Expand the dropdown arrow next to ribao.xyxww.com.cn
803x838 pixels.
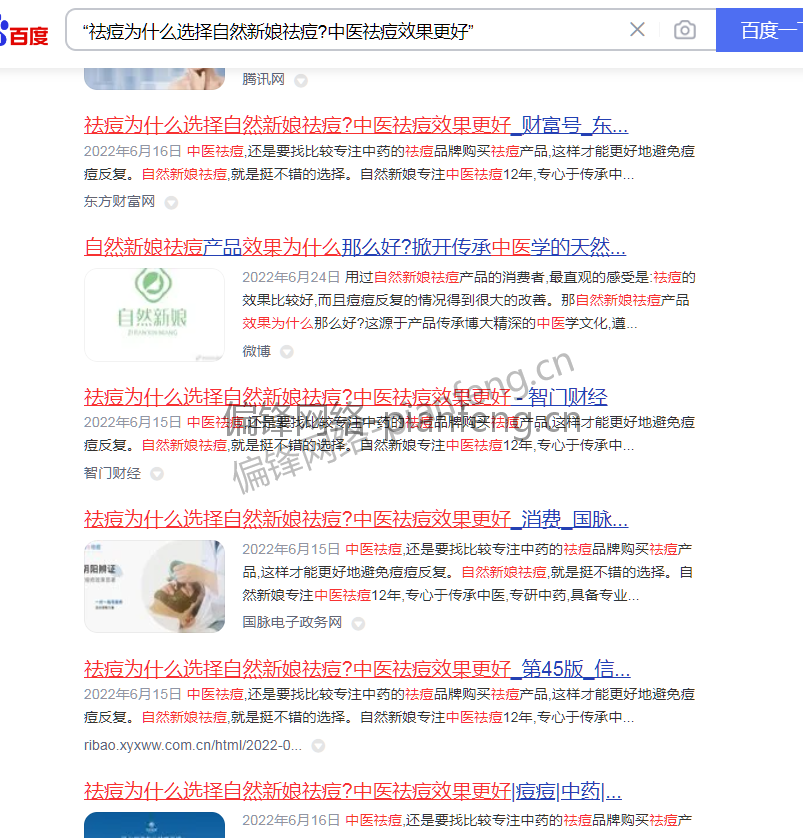coord(318,746)
